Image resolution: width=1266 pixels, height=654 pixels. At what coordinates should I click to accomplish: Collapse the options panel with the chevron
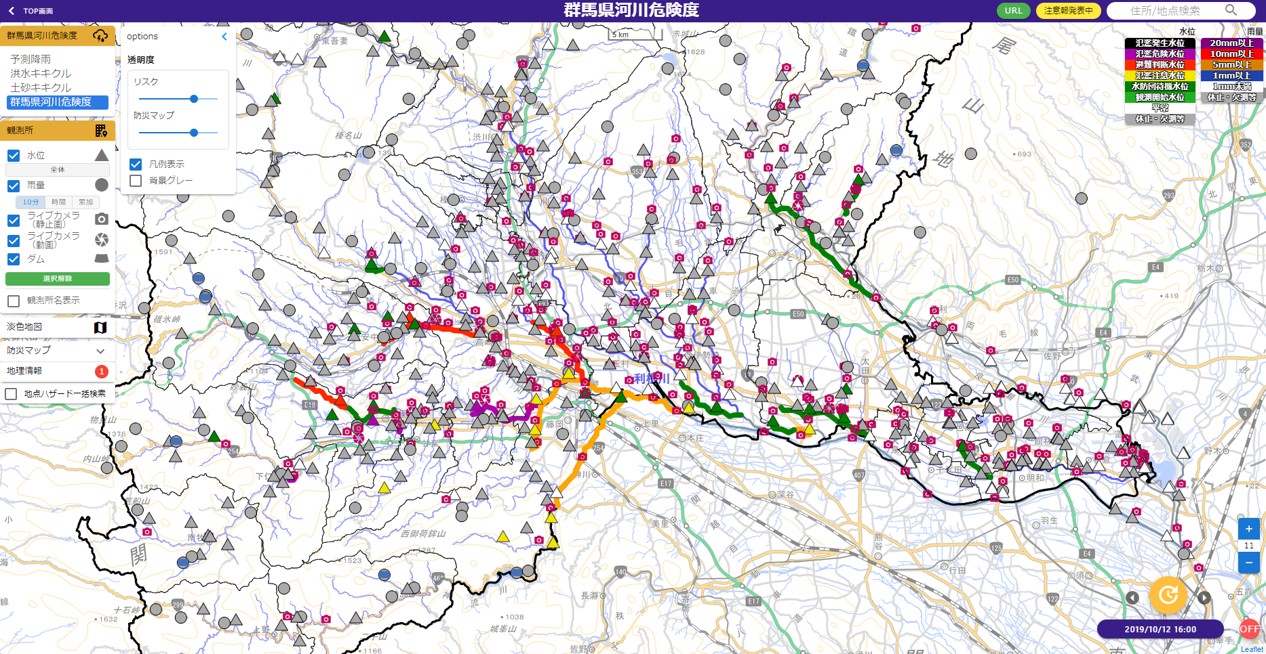pyautogui.click(x=224, y=37)
